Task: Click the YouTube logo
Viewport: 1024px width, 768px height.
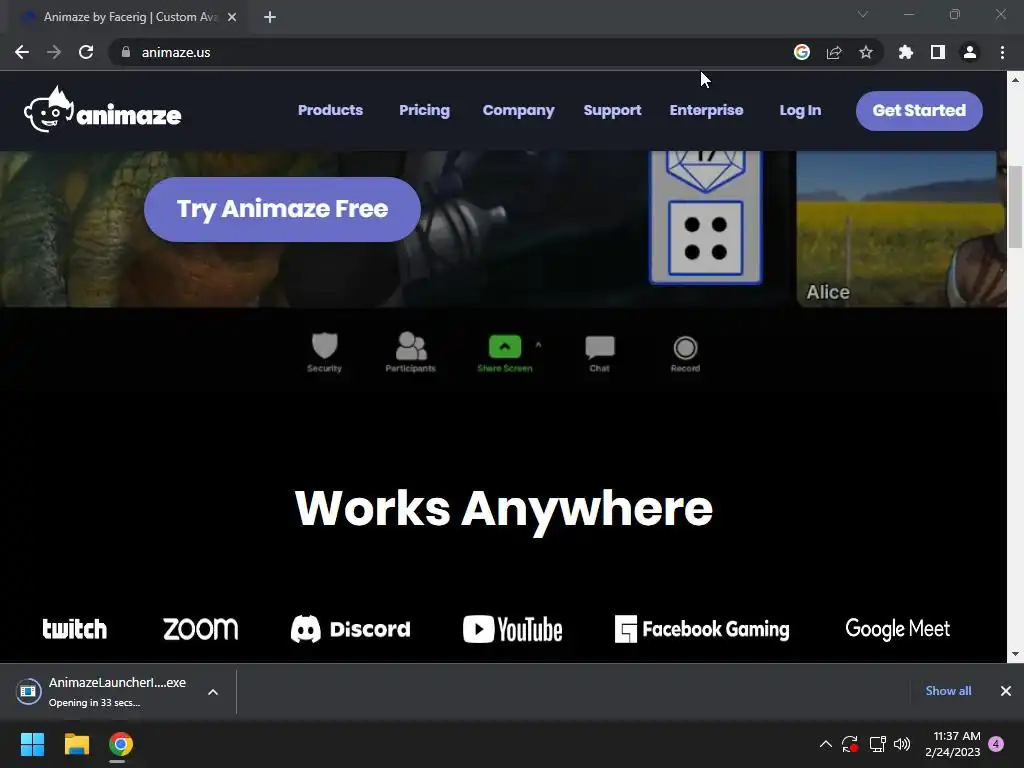Action: pyautogui.click(x=513, y=629)
